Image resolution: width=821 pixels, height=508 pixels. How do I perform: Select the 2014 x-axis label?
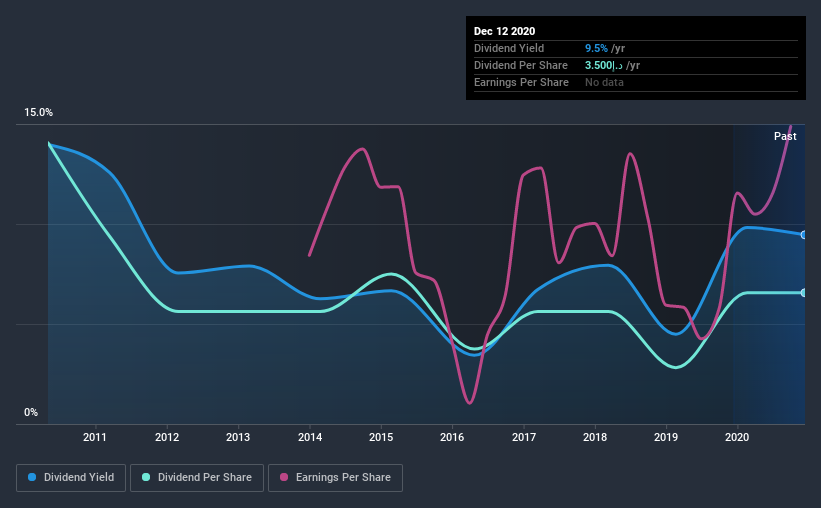click(x=310, y=437)
